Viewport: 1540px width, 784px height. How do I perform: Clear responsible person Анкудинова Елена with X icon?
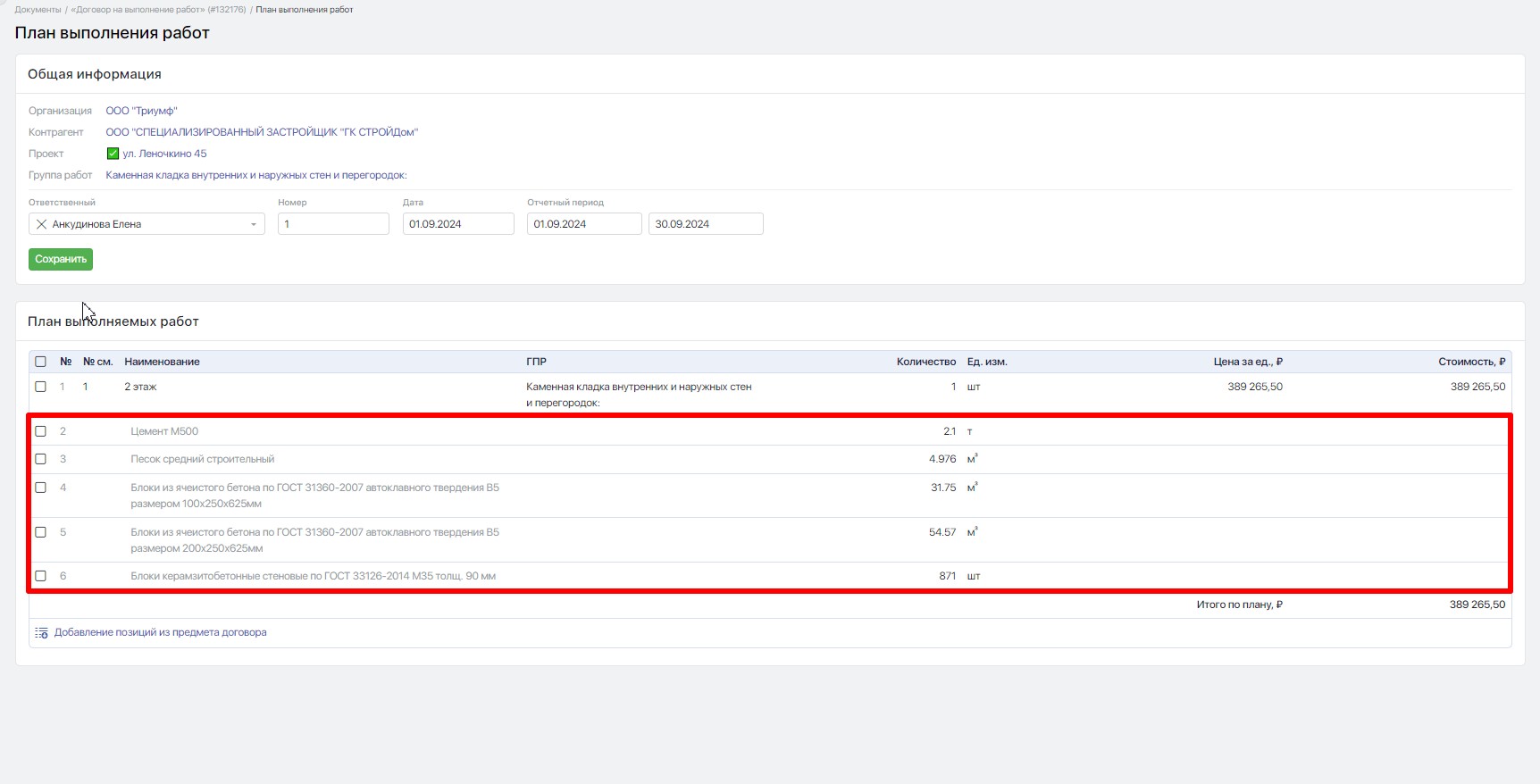41,224
